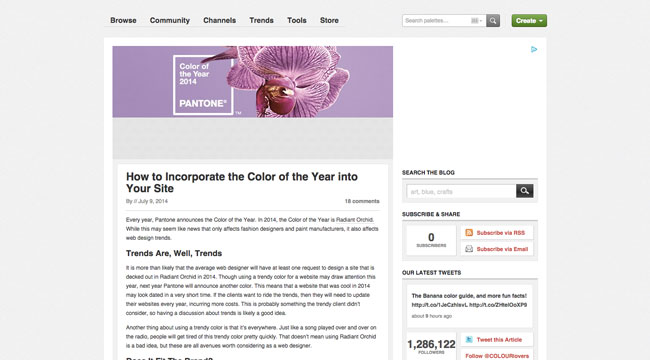Click the 'about 9 hours ago' tweet timestamp
The width and height of the screenshot is (650, 360).
(x=432, y=316)
